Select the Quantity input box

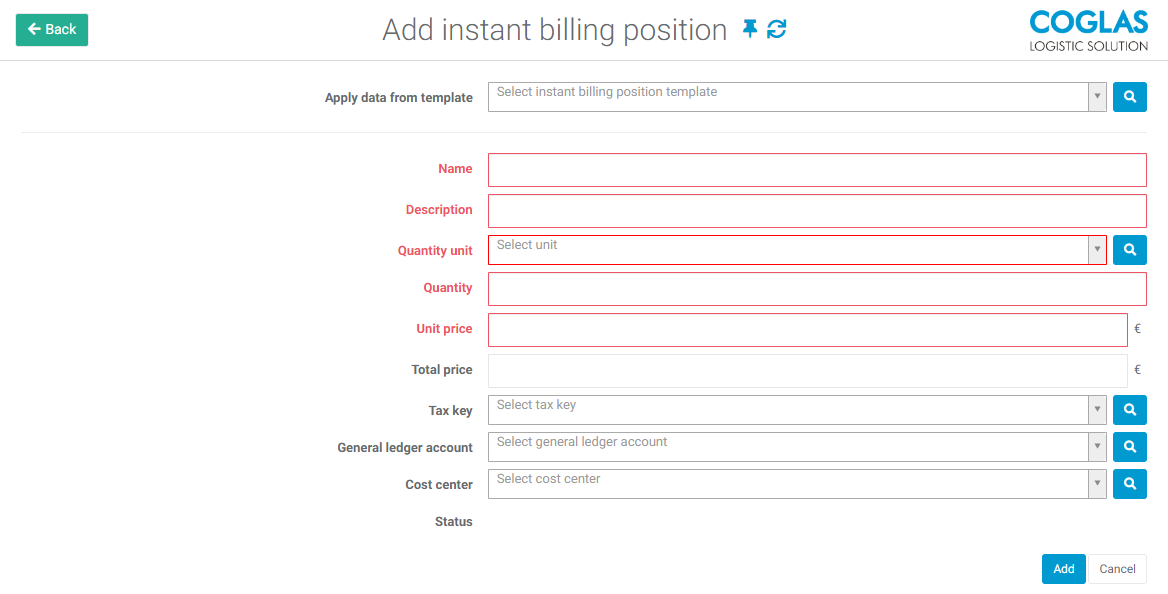tap(817, 289)
